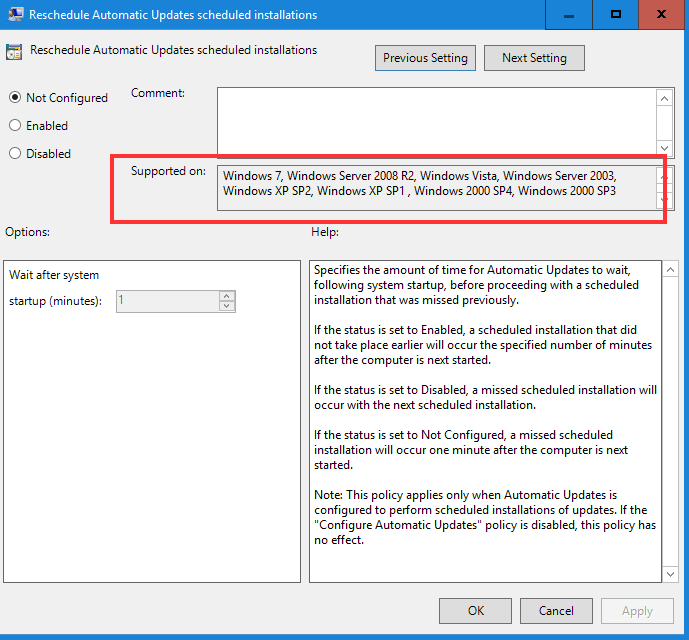Click the policy name heading text

(x=173, y=50)
